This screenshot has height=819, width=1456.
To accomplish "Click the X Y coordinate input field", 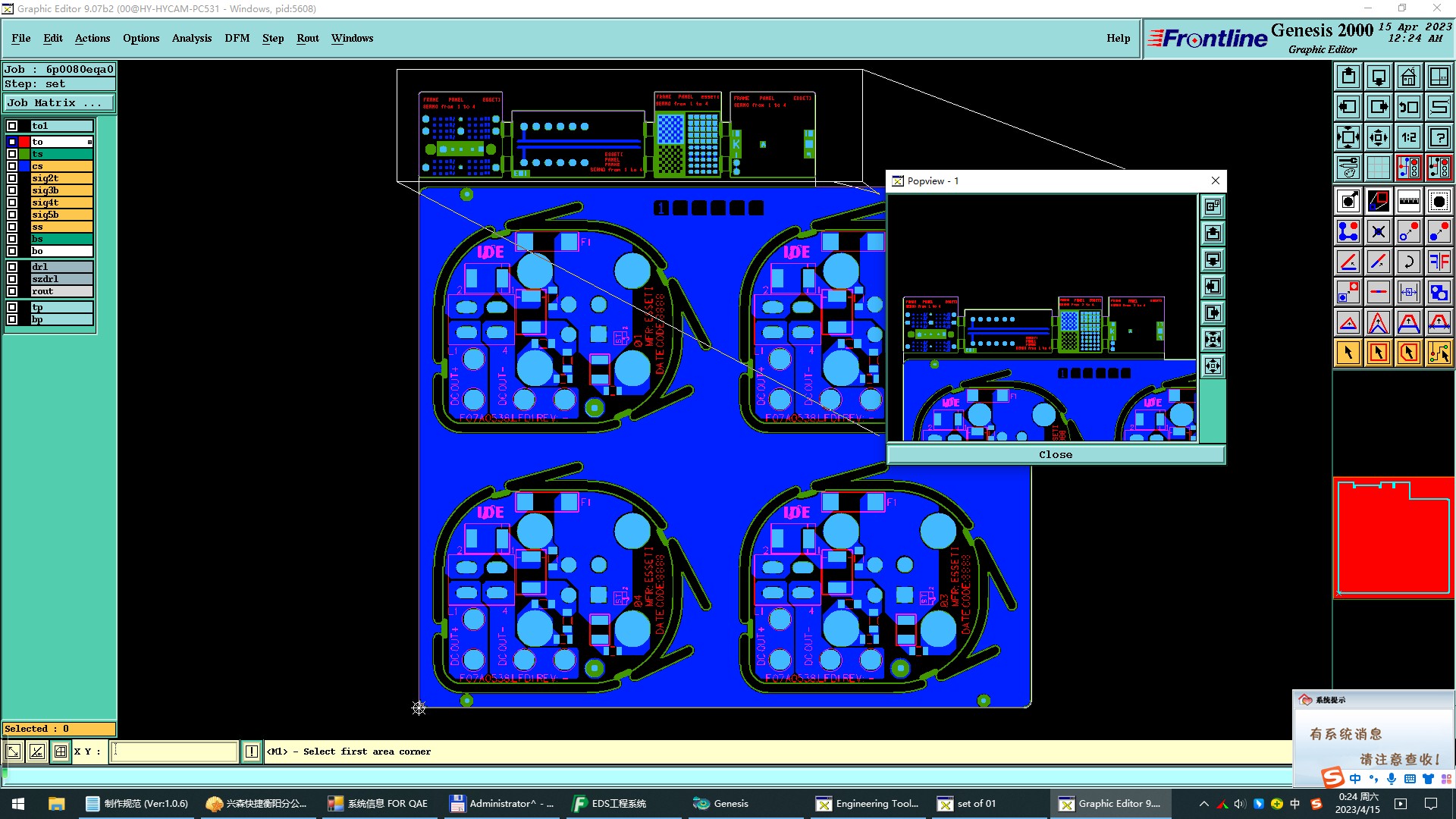I will click(x=174, y=752).
